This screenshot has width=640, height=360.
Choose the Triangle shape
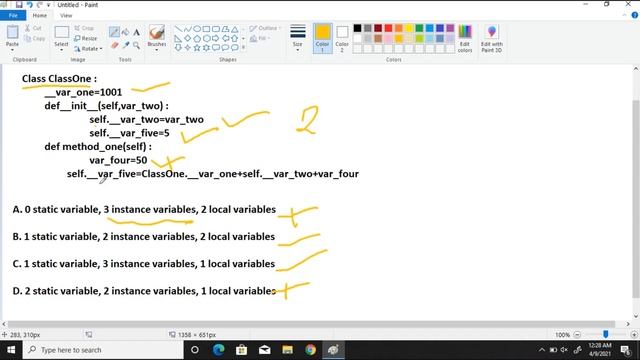pos(235,29)
